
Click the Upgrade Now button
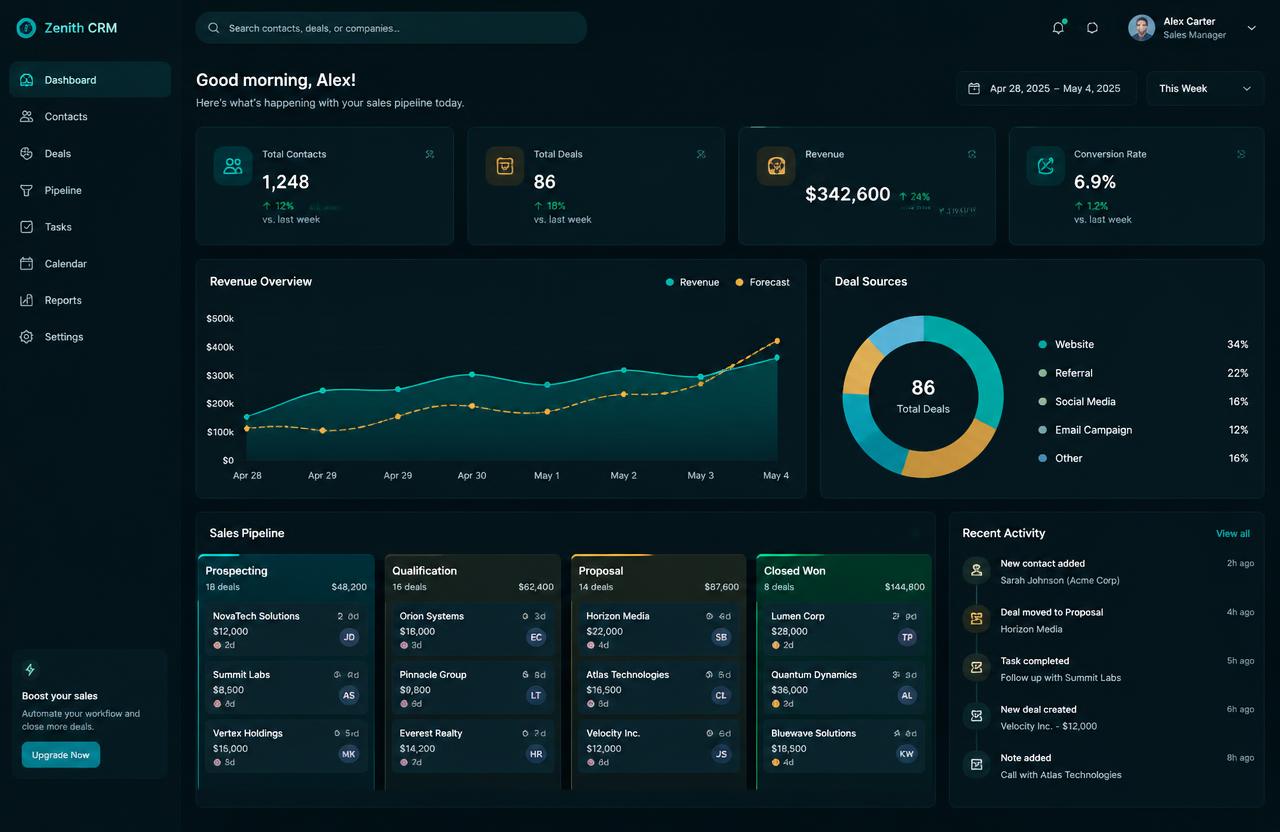[x=61, y=755]
